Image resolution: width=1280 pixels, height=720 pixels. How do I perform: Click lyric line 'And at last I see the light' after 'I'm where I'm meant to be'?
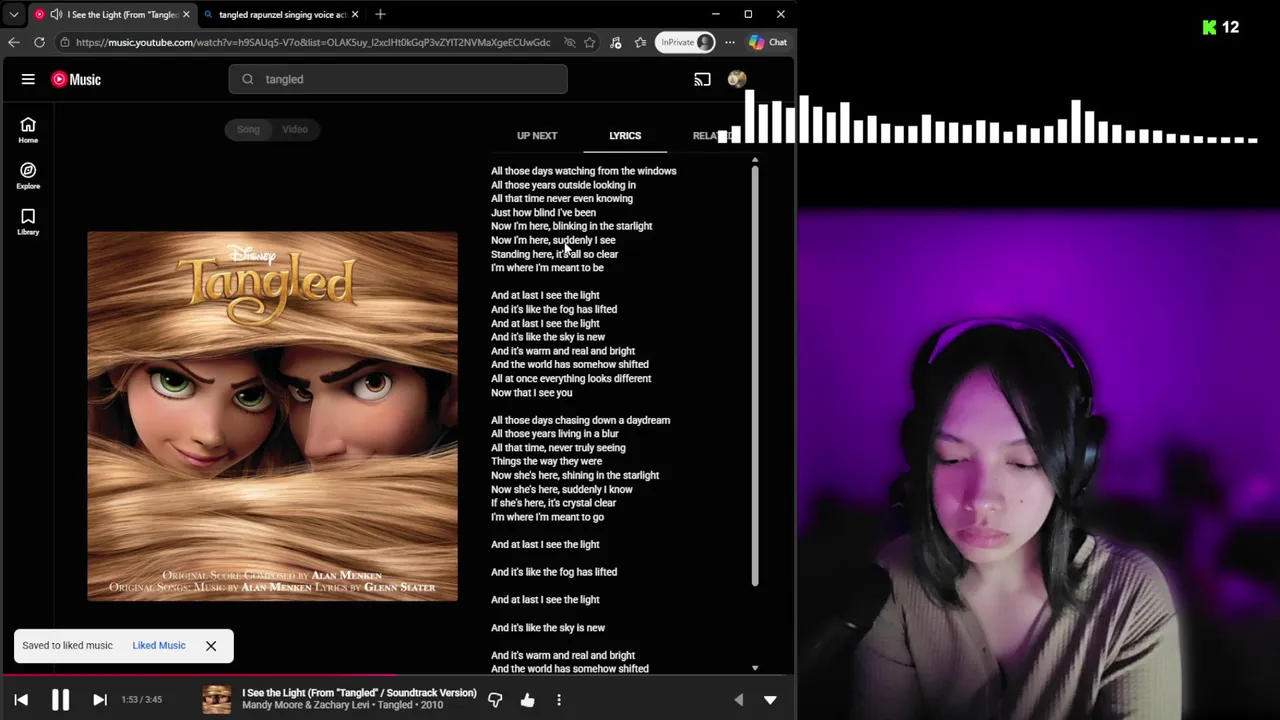545,295
